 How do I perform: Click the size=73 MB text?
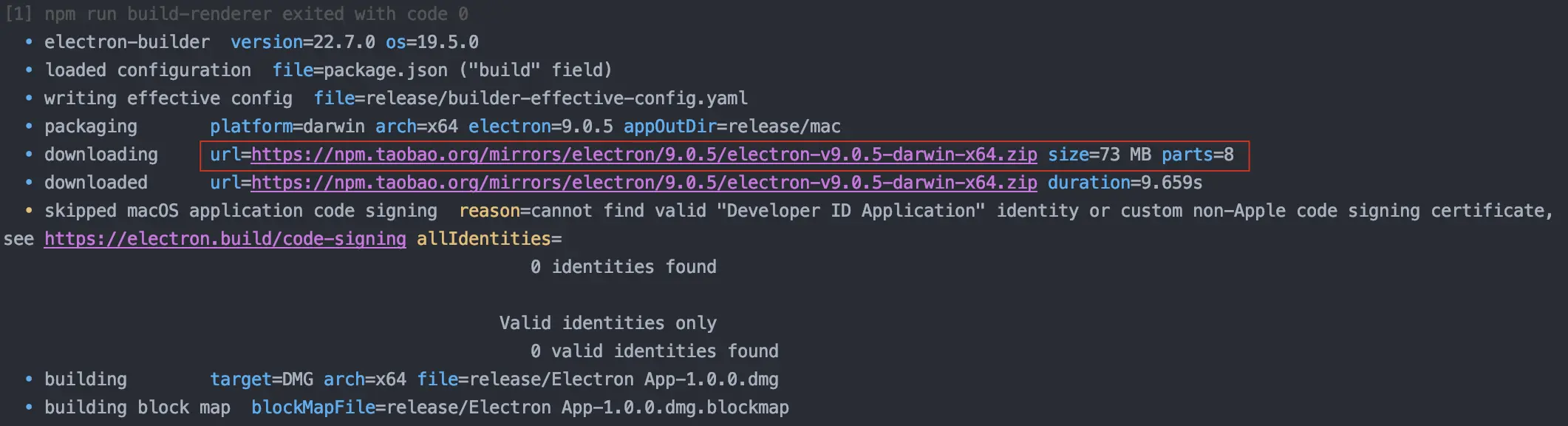click(x=1099, y=155)
